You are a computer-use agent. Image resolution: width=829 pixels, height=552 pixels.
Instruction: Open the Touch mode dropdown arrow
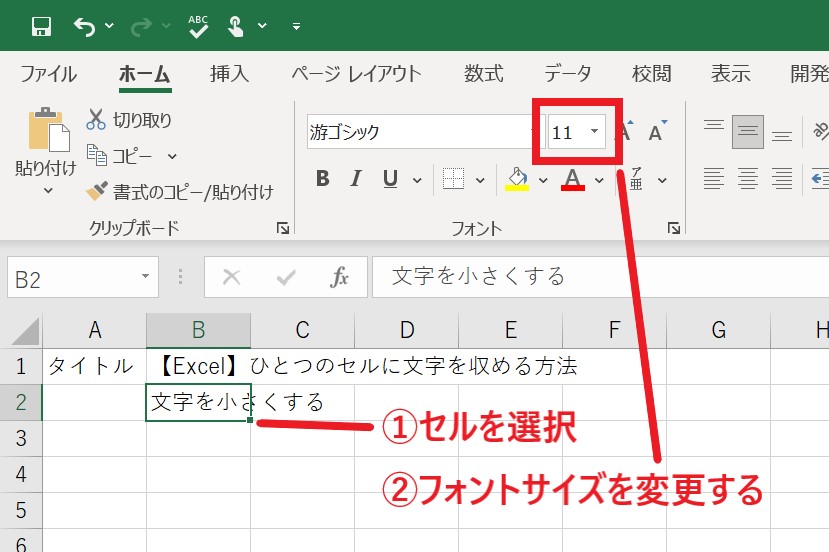click(x=262, y=25)
